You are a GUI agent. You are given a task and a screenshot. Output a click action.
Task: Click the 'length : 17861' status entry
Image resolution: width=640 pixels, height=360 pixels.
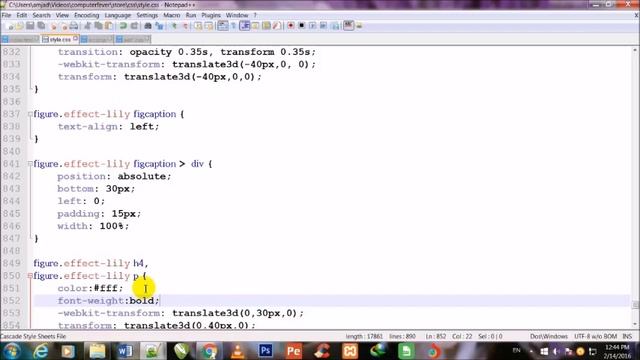tap(364, 336)
